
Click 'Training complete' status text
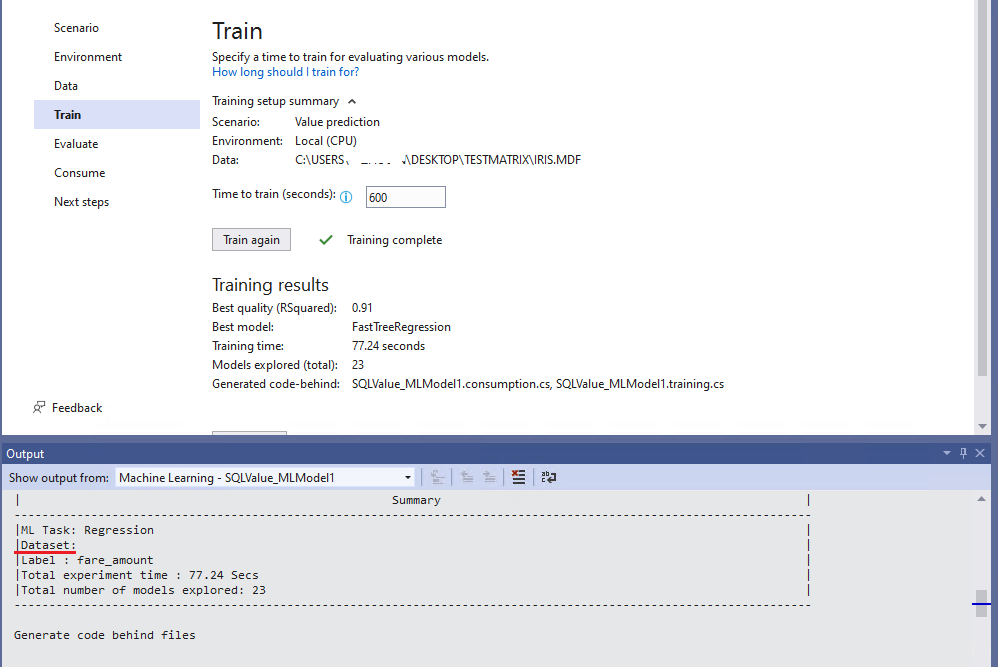coord(395,240)
